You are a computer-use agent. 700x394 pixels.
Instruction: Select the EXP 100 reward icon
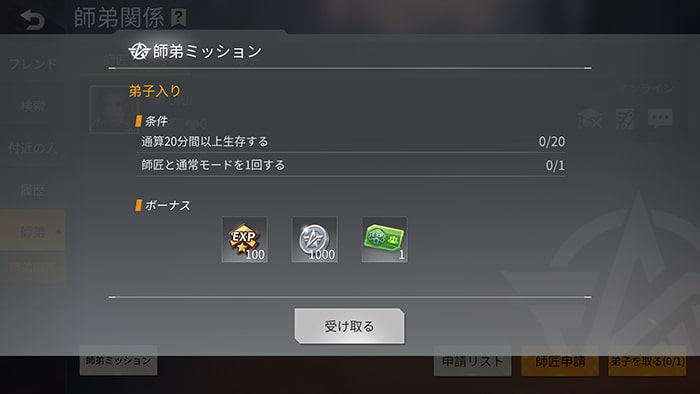point(245,240)
